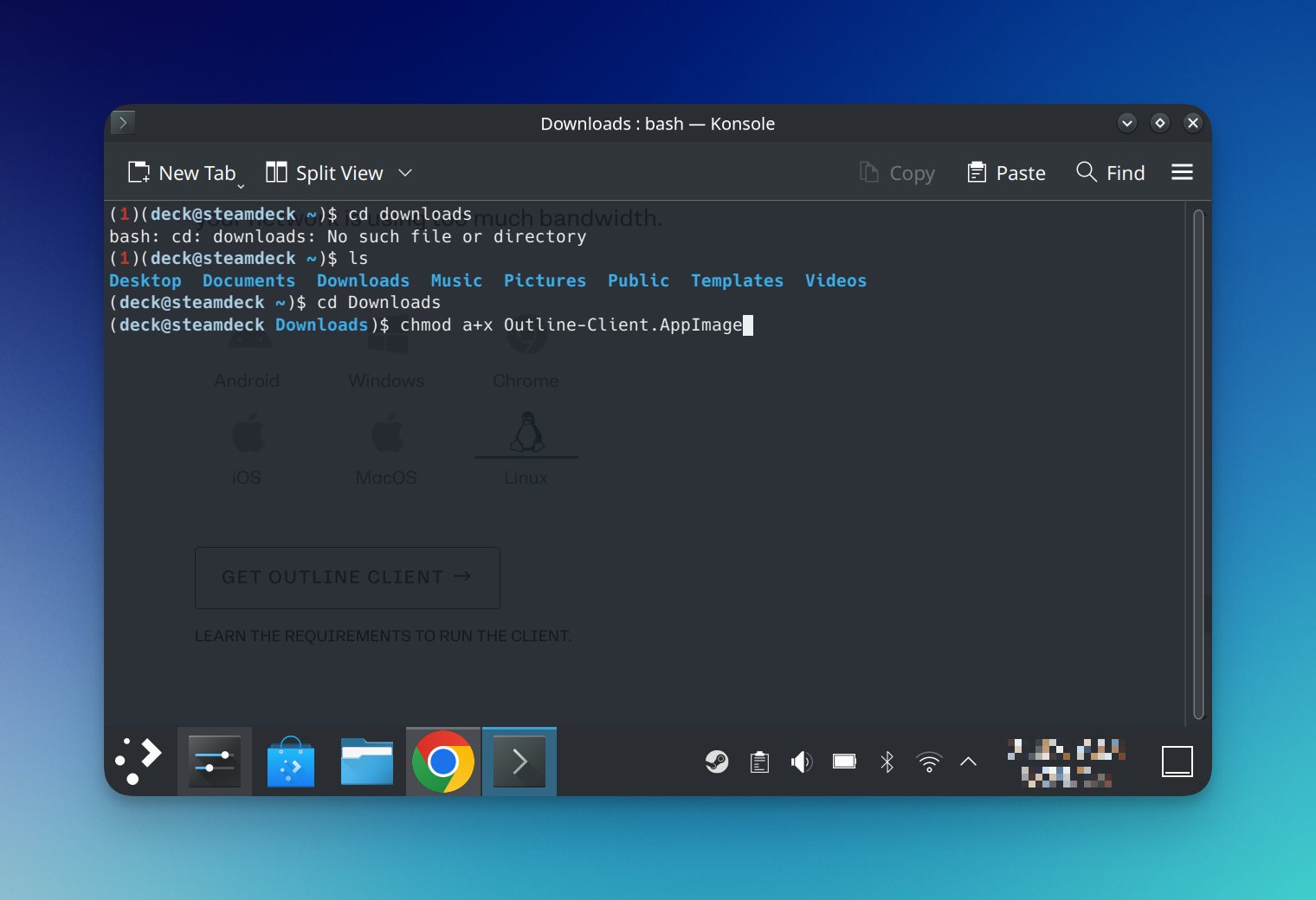This screenshot has width=1316, height=900.
Task: Expand the New Tab profile arrow
Action: 241,185
